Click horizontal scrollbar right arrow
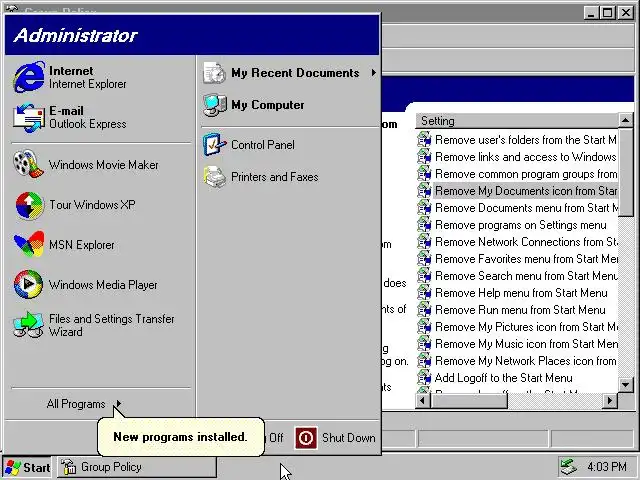Screen dimensions: 640x480 pos(610,401)
